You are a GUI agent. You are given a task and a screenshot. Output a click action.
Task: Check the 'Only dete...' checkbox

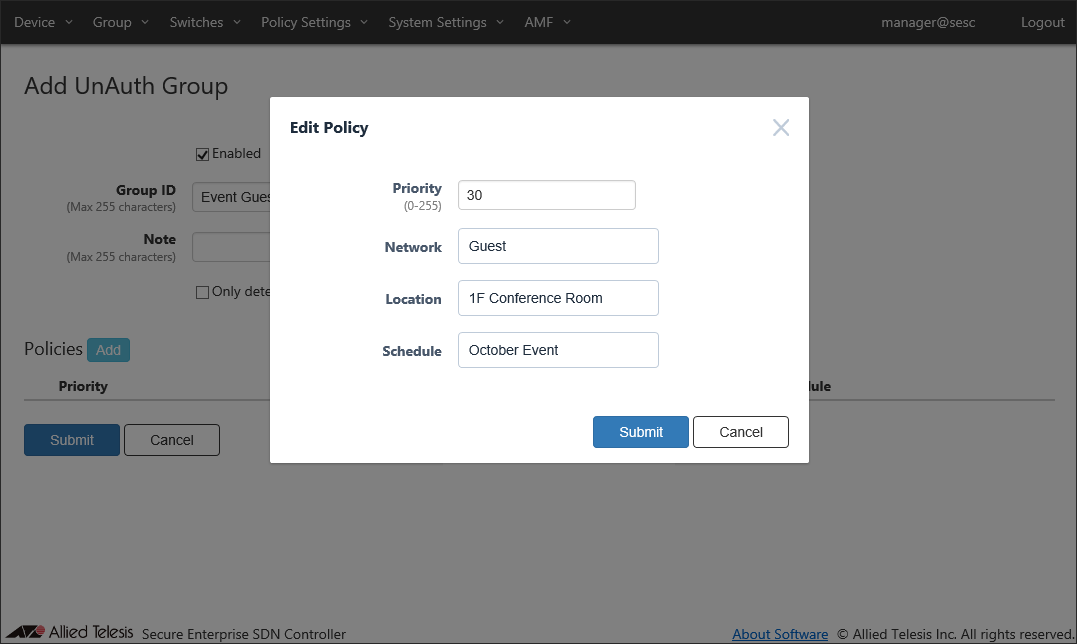(203, 292)
